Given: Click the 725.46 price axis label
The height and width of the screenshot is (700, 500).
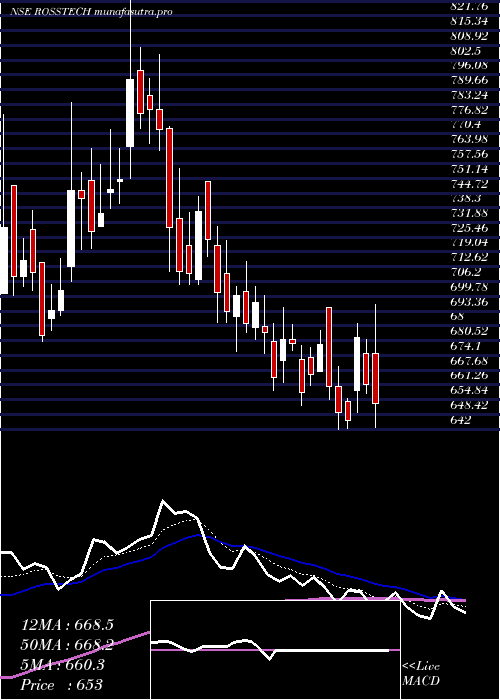Looking at the screenshot, I should [x=469, y=228].
